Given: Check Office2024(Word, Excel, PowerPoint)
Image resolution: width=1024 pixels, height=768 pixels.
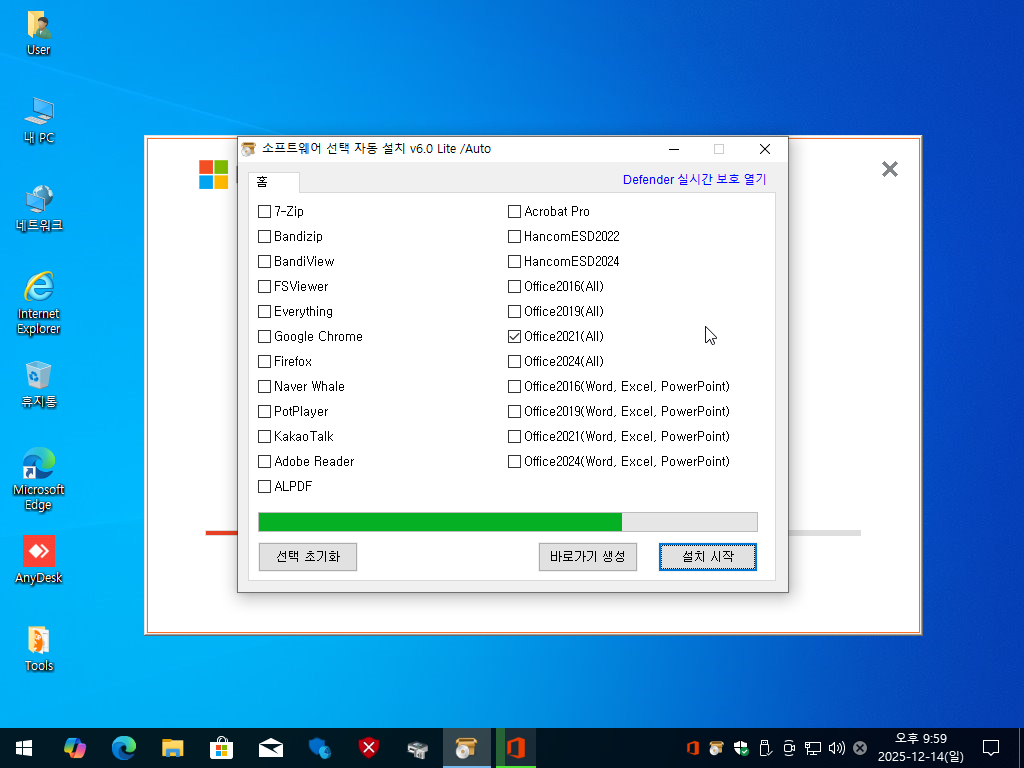Looking at the screenshot, I should point(515,462).
